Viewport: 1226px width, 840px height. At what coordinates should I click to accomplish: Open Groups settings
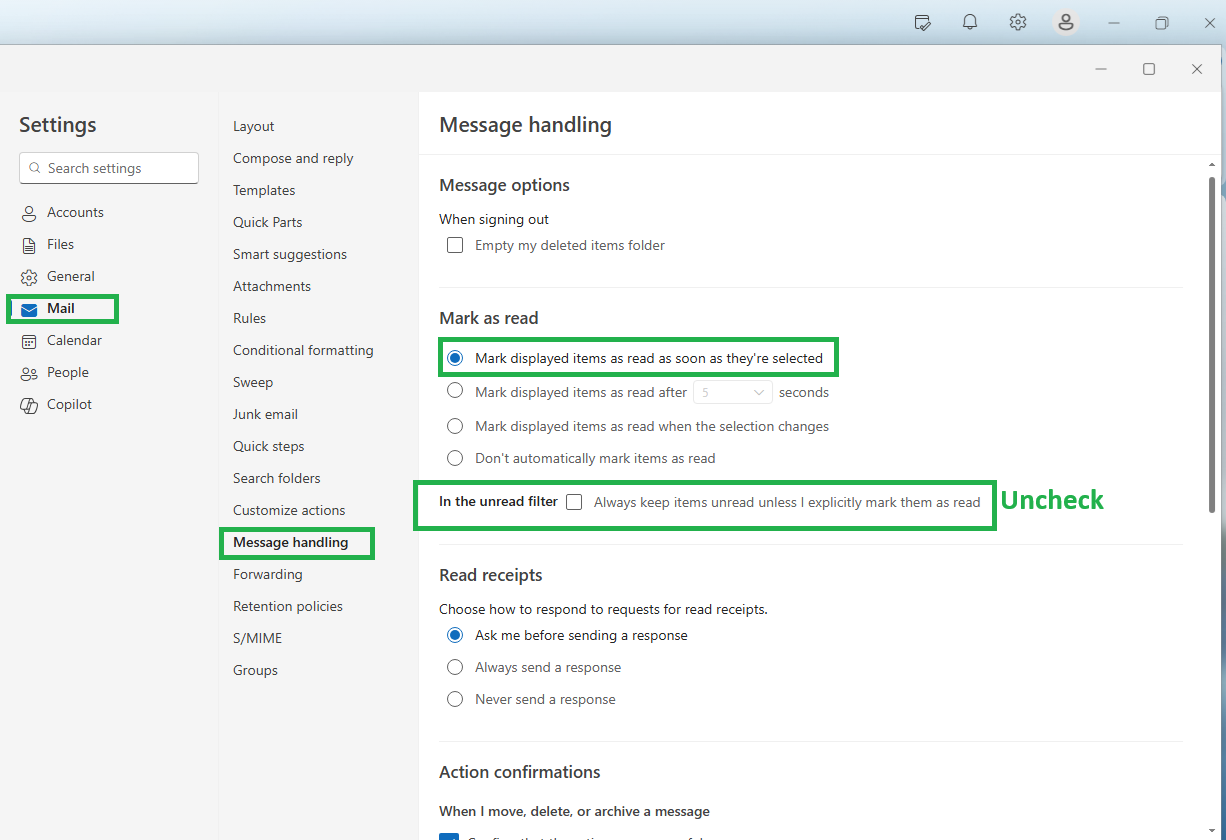[255, 670]
